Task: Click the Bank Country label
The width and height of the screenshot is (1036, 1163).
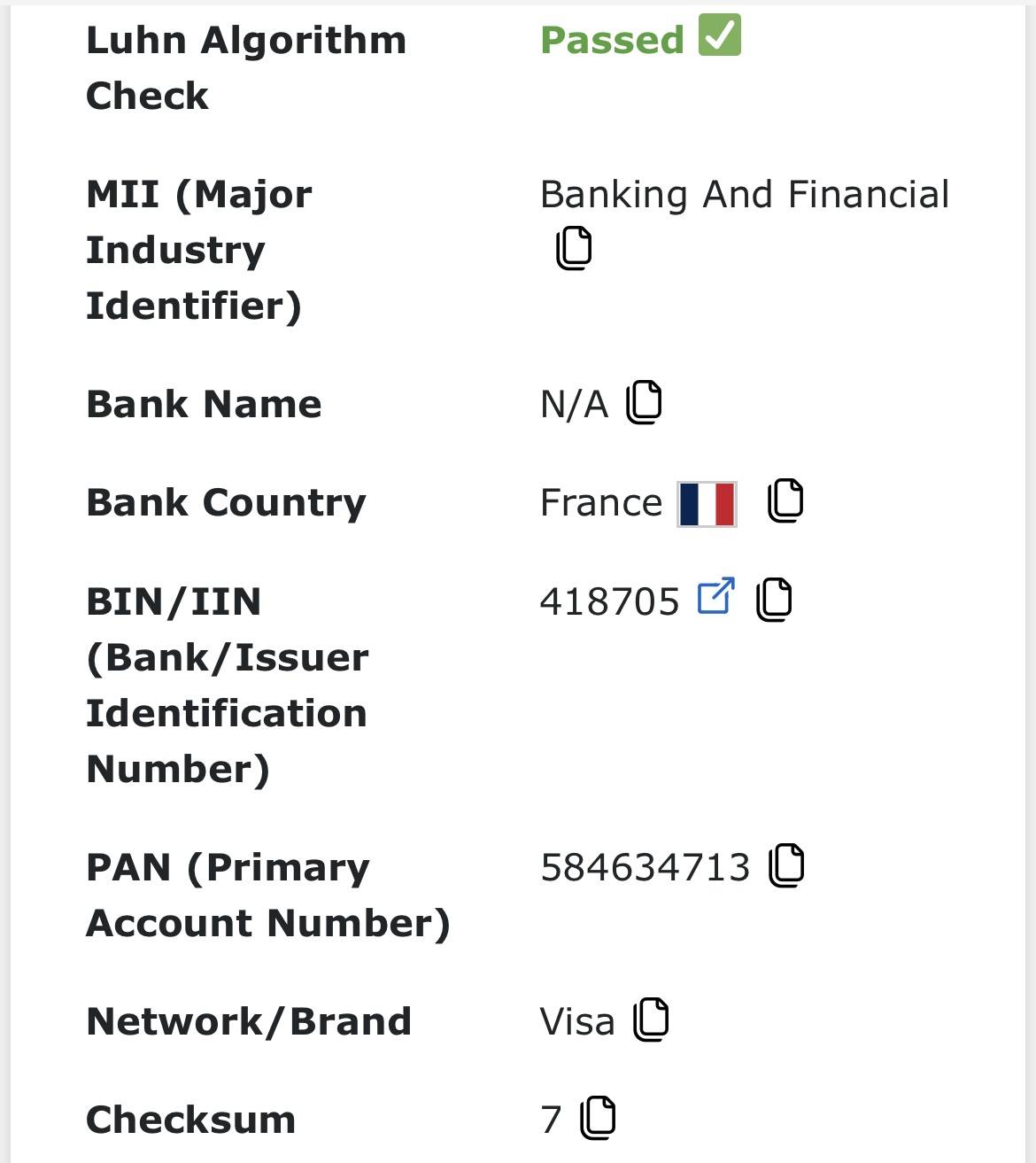Action: pos(226,502)
